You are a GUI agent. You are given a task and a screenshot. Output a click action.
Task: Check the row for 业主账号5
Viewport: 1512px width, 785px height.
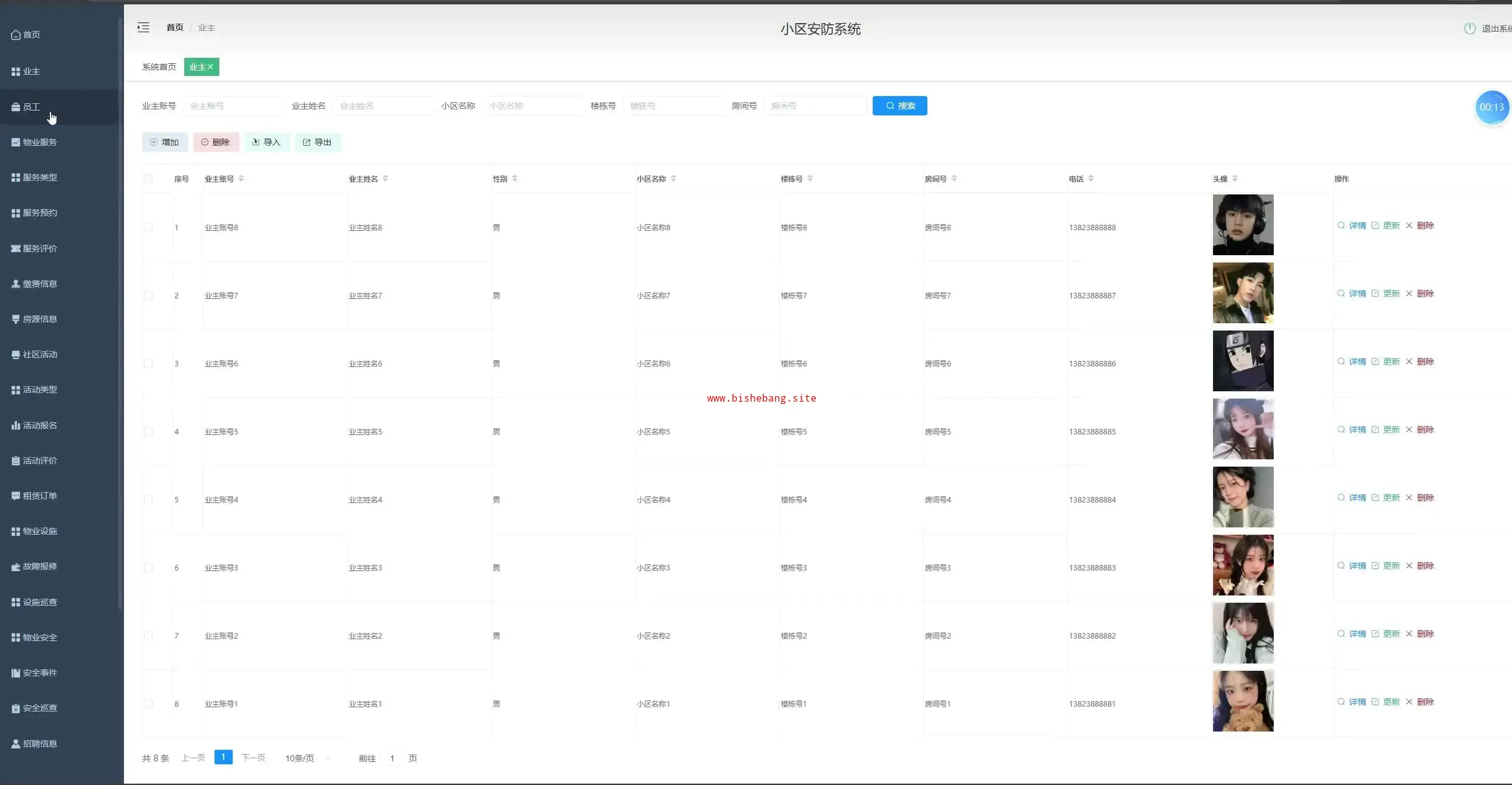149,431
